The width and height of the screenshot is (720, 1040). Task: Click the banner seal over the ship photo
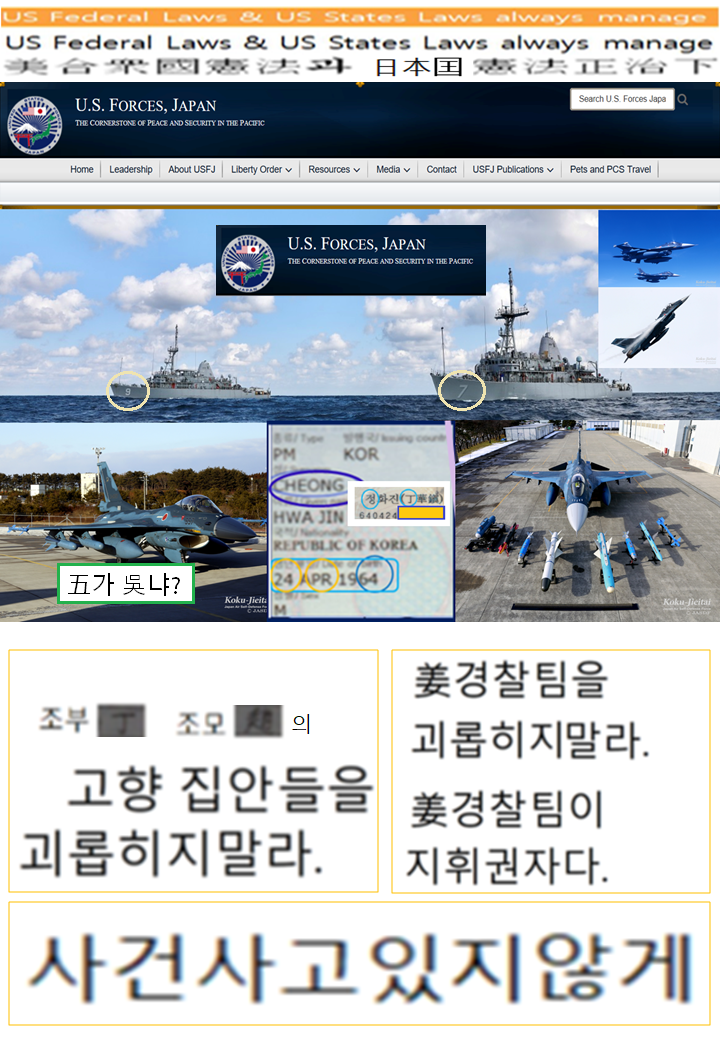[247, 263]
